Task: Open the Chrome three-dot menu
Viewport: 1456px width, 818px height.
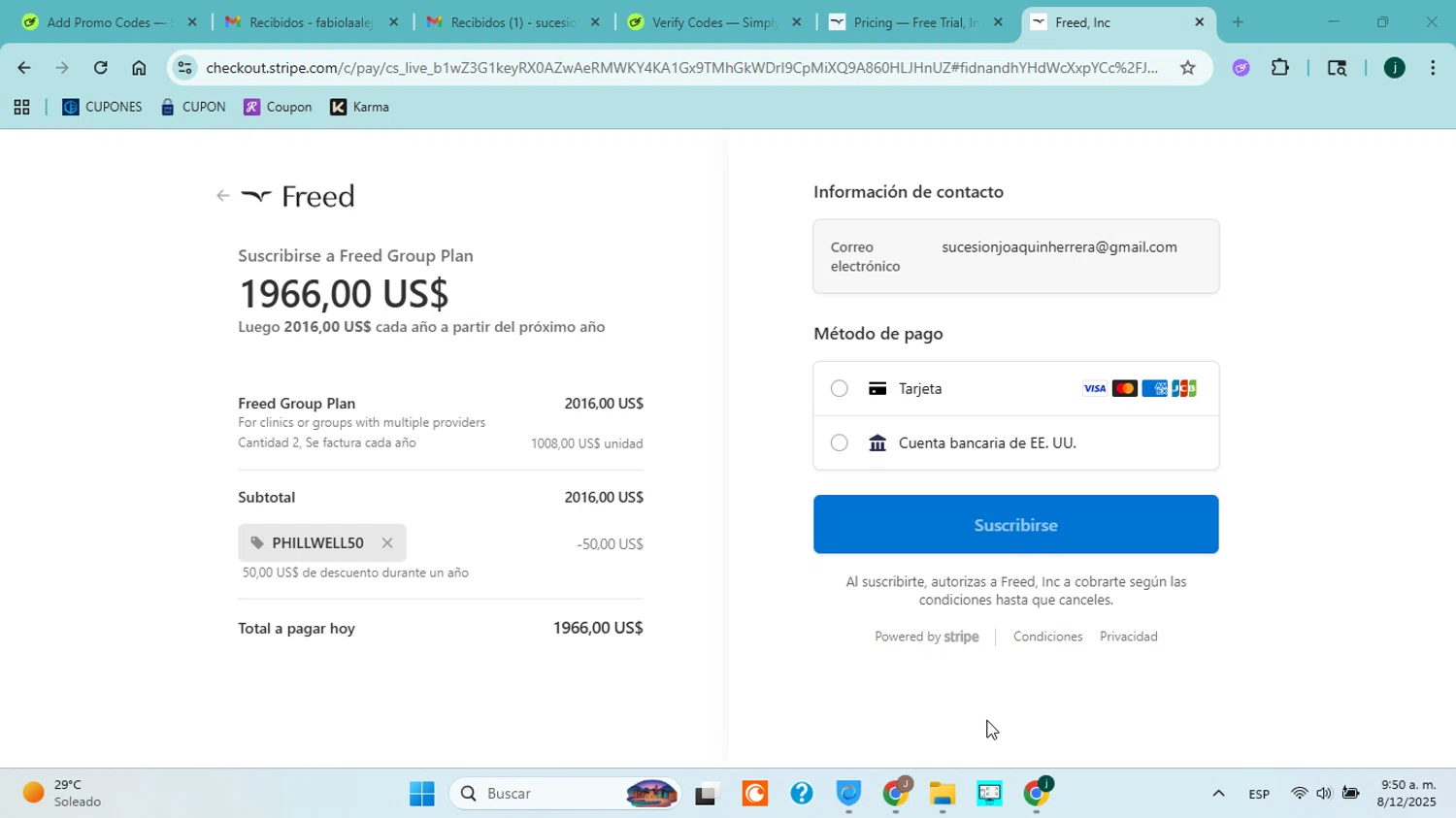Action: (x=1433, y=68)
